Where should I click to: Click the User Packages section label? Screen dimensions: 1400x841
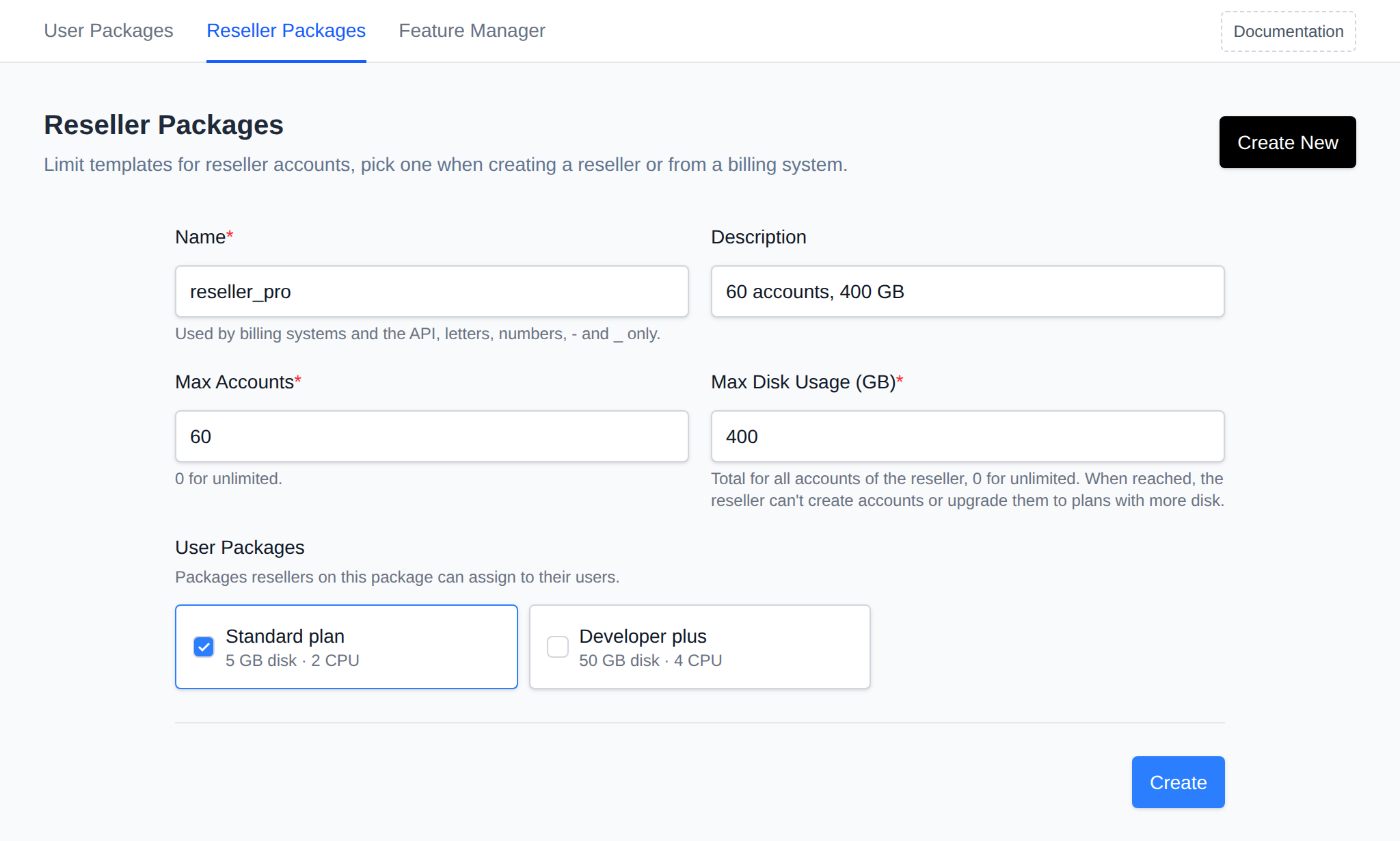239,548
